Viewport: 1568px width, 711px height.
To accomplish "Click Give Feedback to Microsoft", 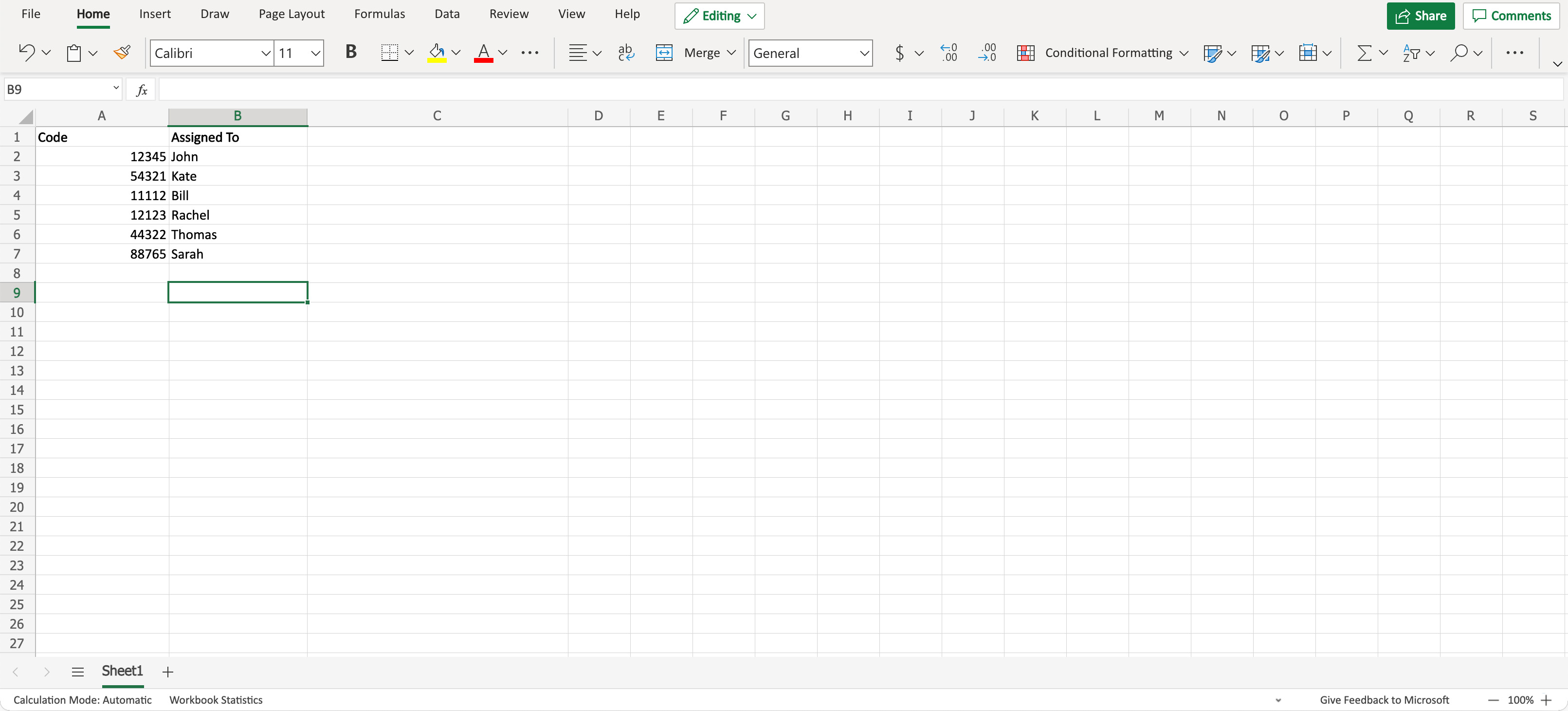I will 1384,700.
